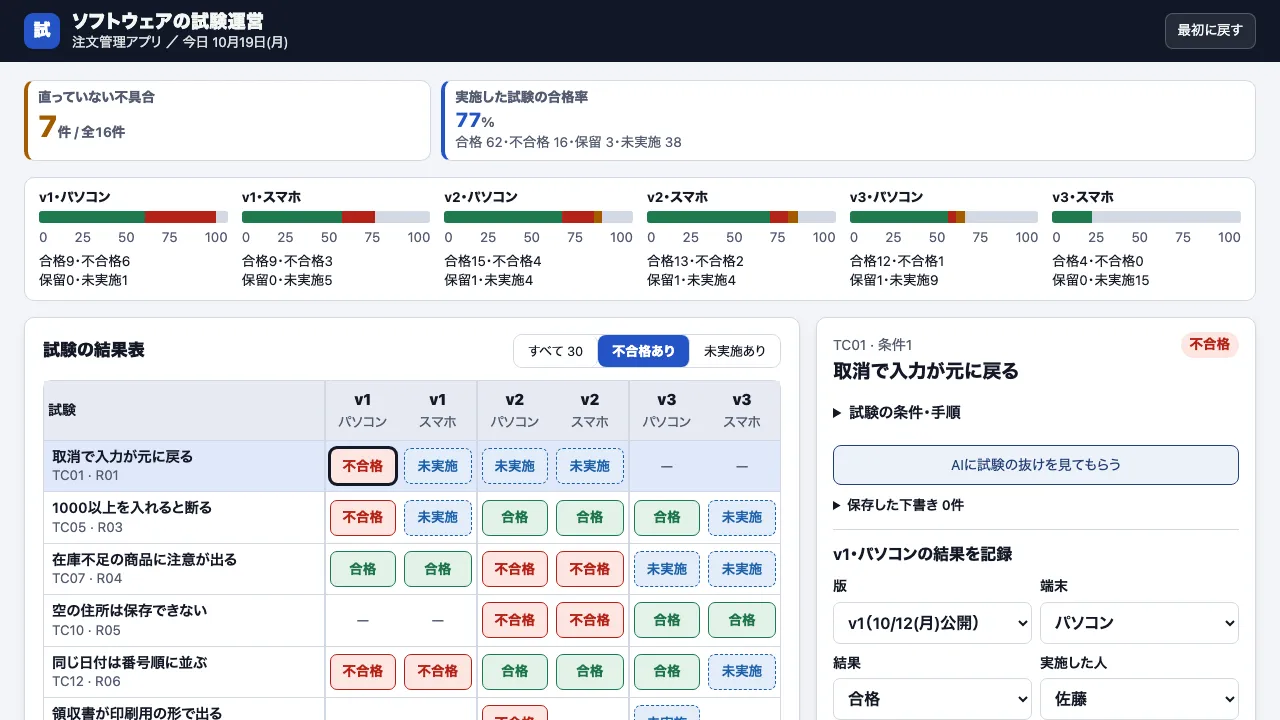Click v2 スマホ 不合格 cell for TC07
The image size is (1280, 720).
click(x=590, y=569)
